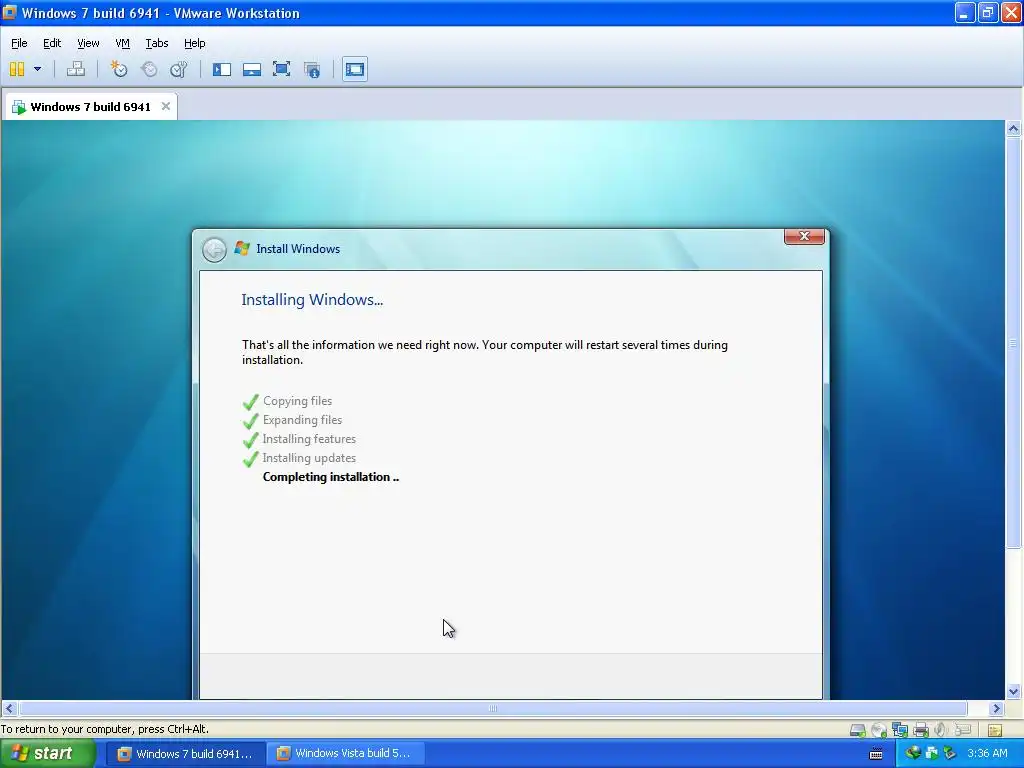
Task: Click the Revert to snapshot icon
Action: tap(149, 69)
